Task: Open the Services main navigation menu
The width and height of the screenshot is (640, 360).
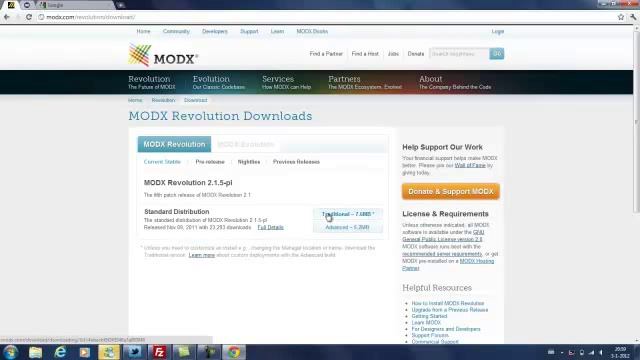Action: point(286,82)
